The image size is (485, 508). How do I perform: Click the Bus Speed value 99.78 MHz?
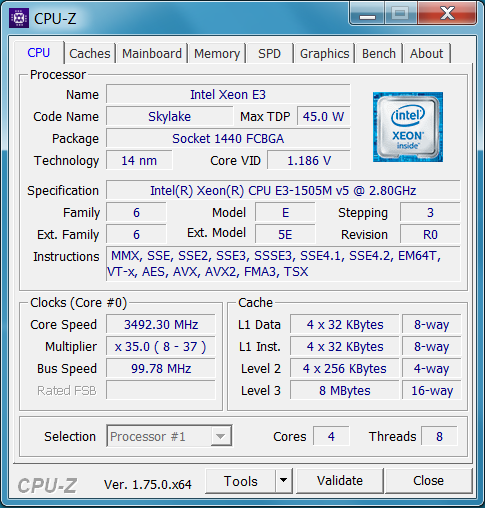pyautogui.click(x=161, y=368)
